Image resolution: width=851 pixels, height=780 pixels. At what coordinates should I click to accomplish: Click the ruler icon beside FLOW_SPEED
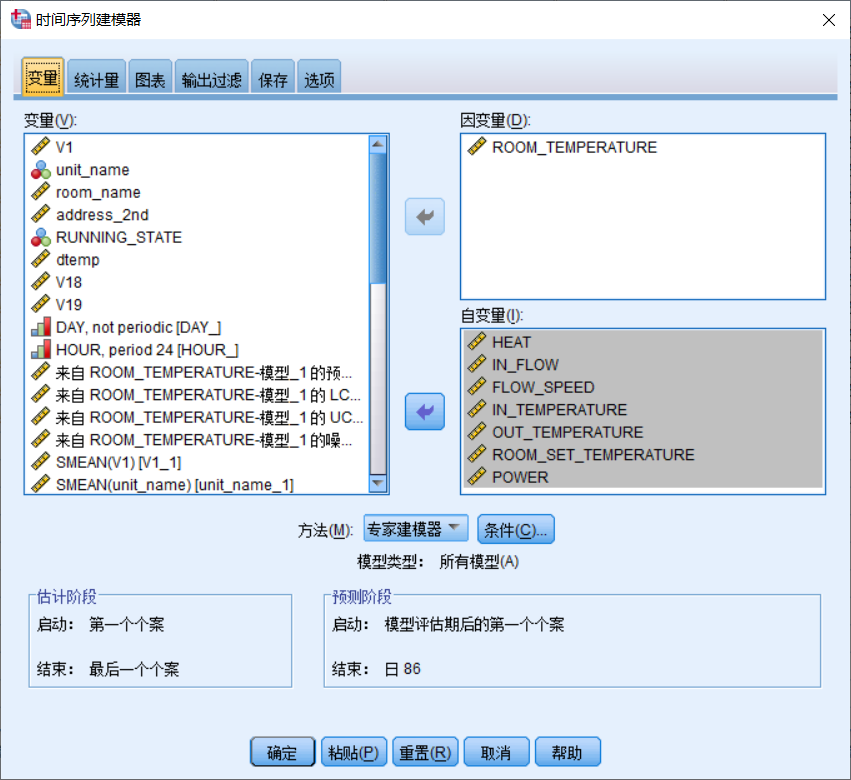point(477,386)
